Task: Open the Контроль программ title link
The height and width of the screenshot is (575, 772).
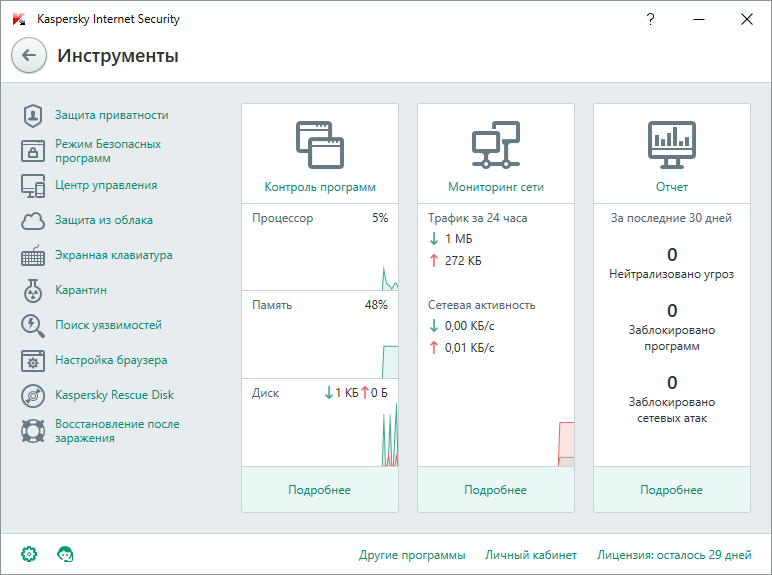Action: tap(320, 187)
